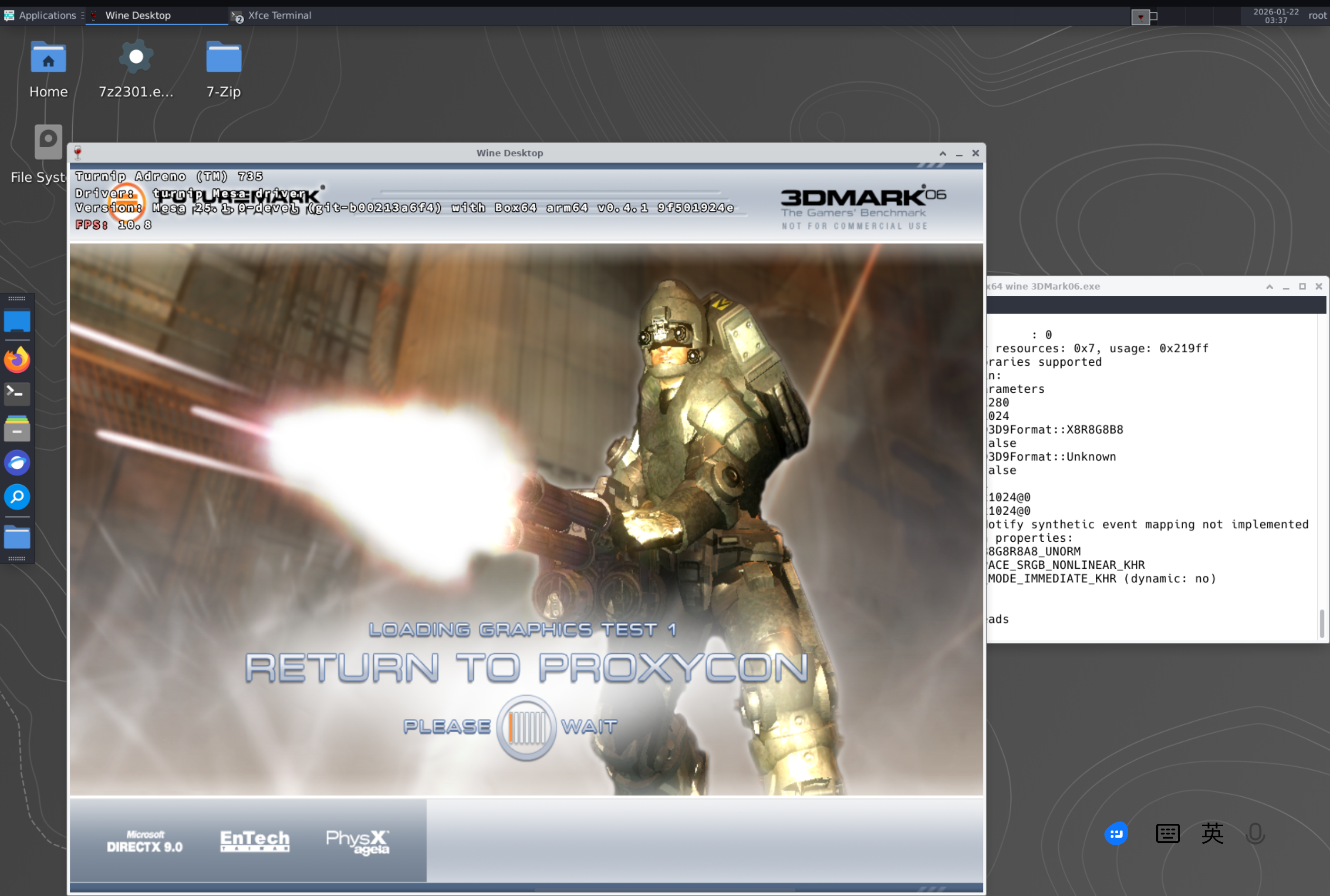Toggle the on-screen keyboard icon
The width and height of the screenshot is (1330, 896).
[1167, 834]
